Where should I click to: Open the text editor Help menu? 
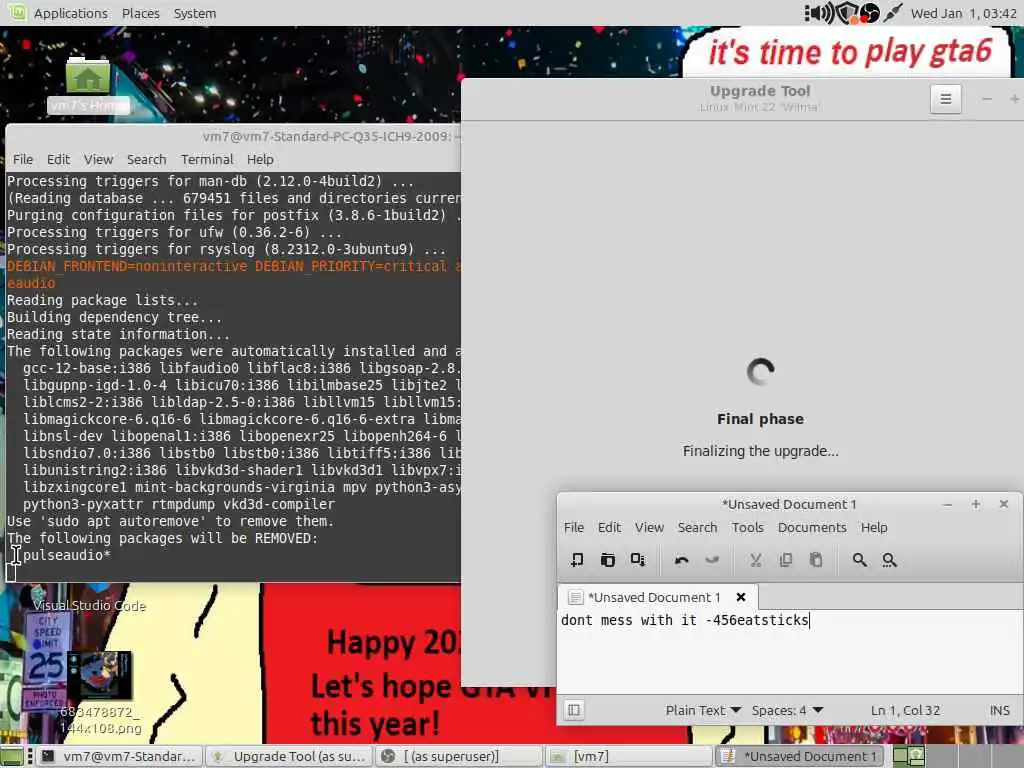(x=874, y=527)
